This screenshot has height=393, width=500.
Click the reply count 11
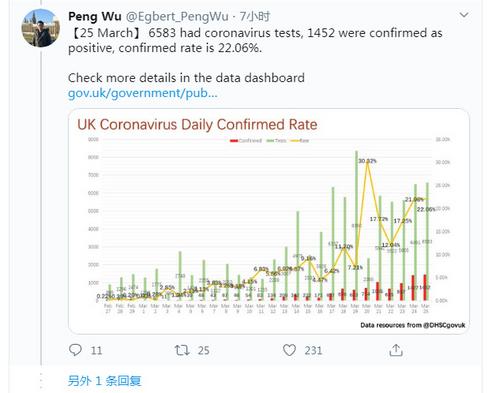(96, 350)
